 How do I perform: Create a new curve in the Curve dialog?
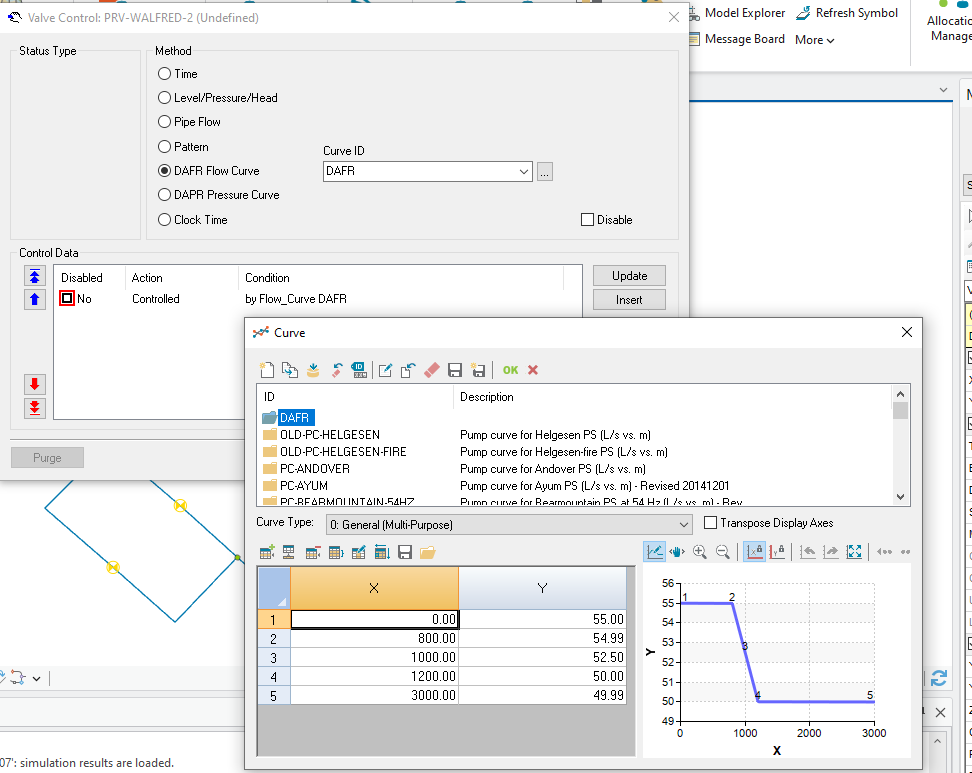(267, 370)
